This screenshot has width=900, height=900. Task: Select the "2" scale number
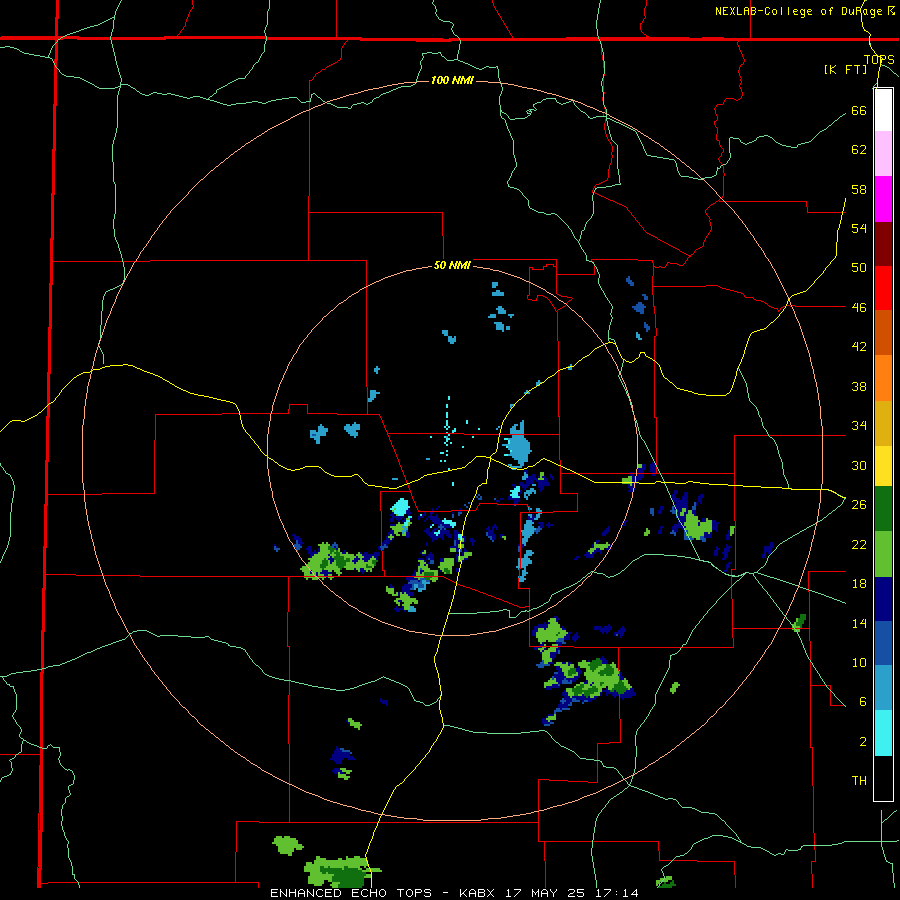[862, 742]
